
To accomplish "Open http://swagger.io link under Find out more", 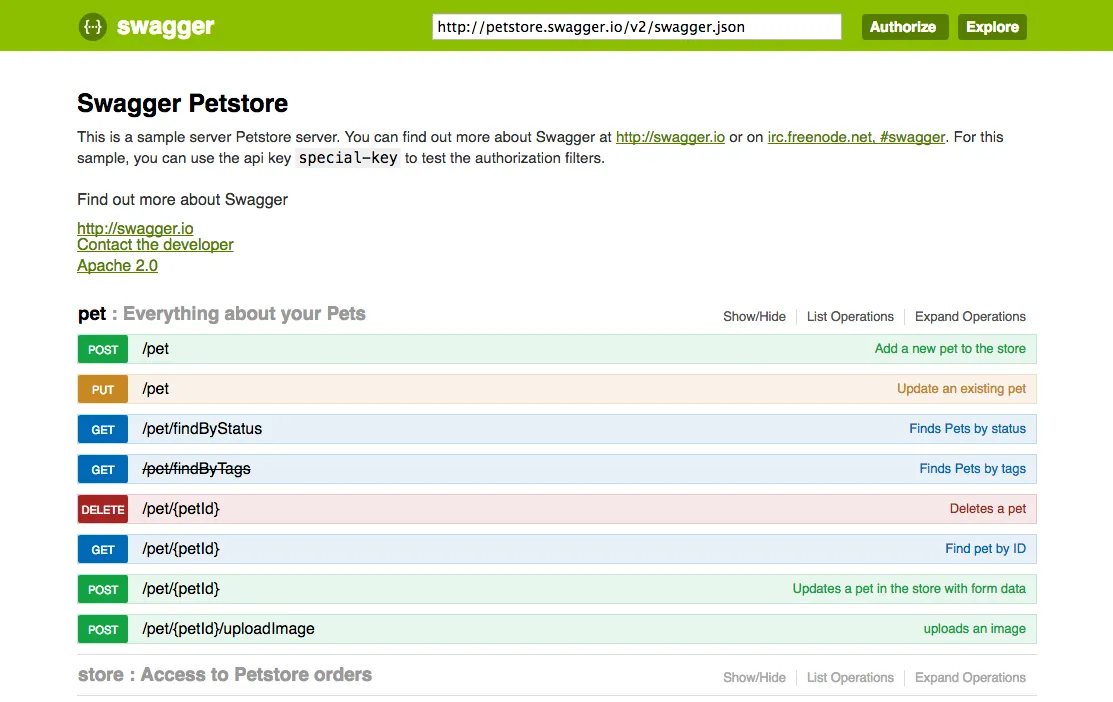I will pyautogui.click(x=135, y=229).
